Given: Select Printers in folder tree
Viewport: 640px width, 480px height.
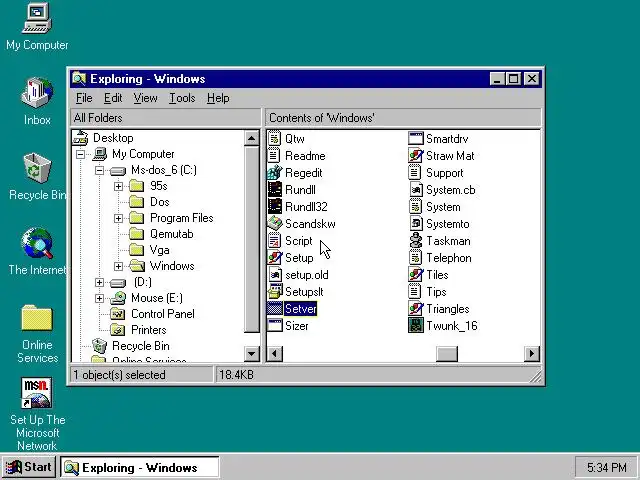Looking at the screenshot, I should click(149, 330).
